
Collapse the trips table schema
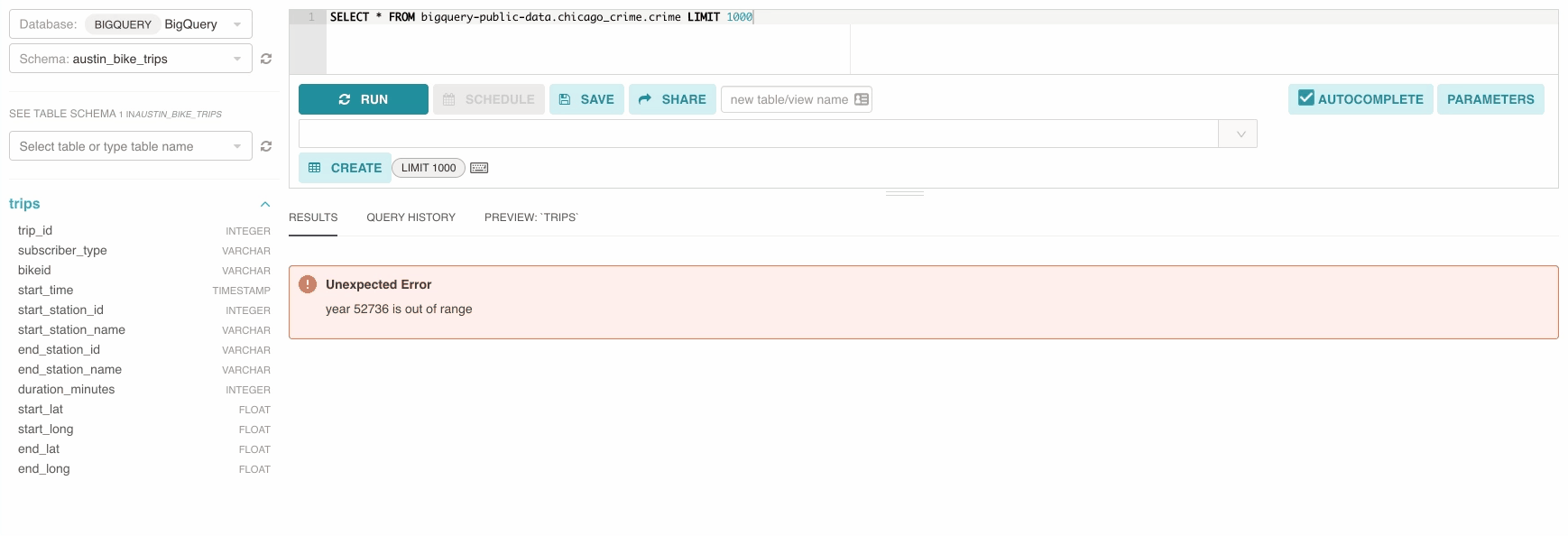[x=265, y=204]
